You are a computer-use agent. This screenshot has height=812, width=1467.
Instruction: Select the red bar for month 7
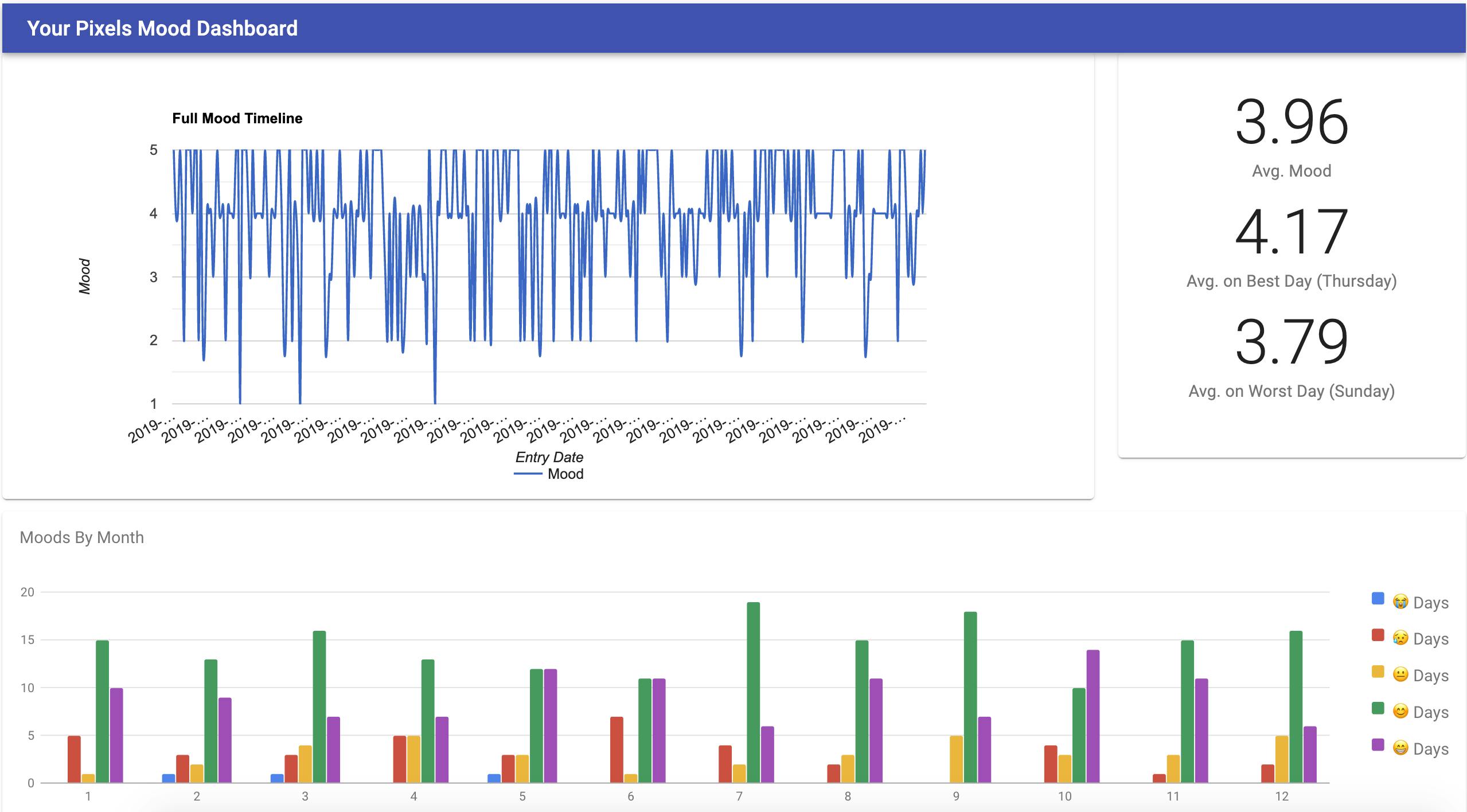coord(725,764)
